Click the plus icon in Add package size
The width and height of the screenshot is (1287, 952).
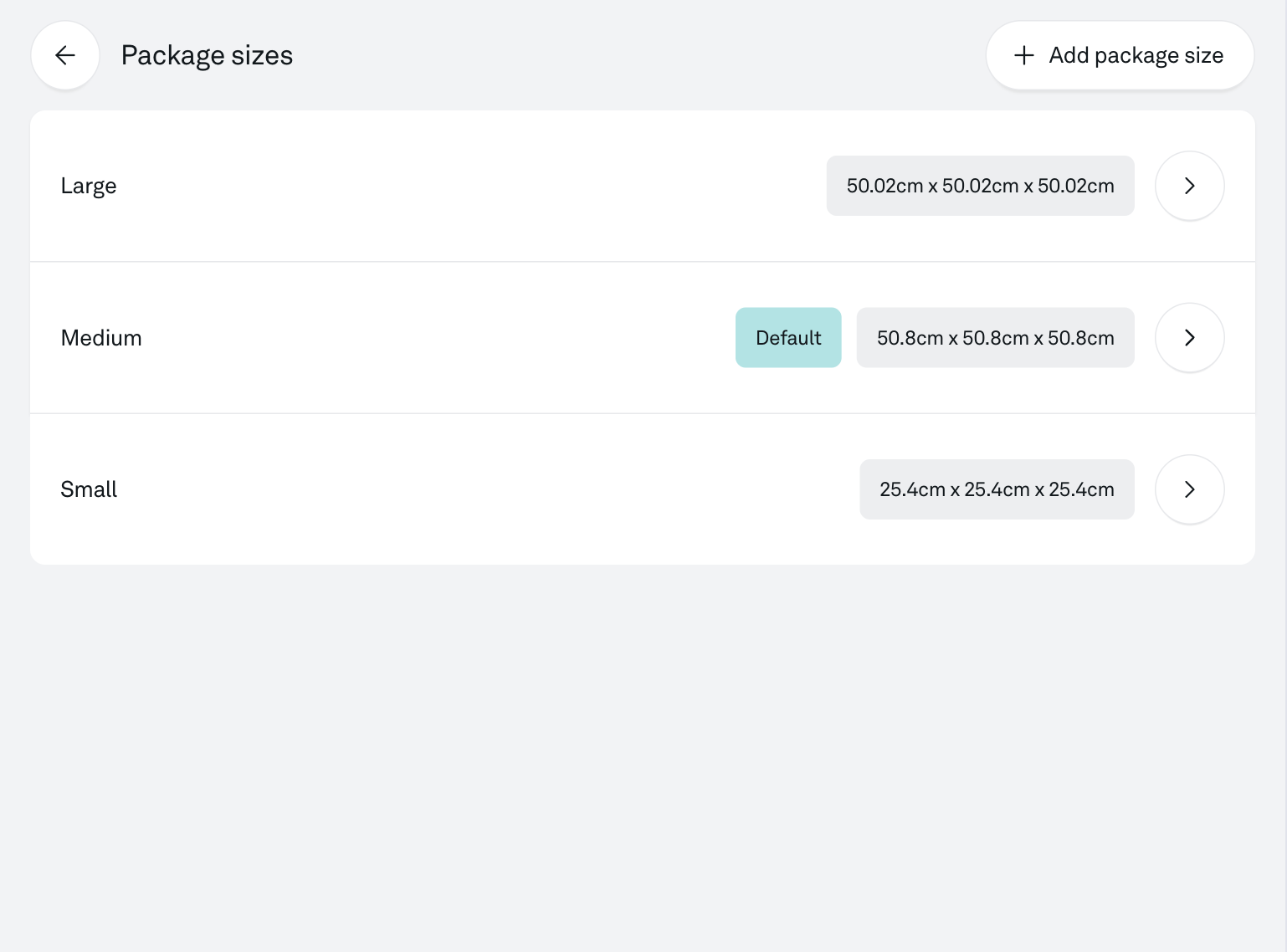(x=1023, y=55)
